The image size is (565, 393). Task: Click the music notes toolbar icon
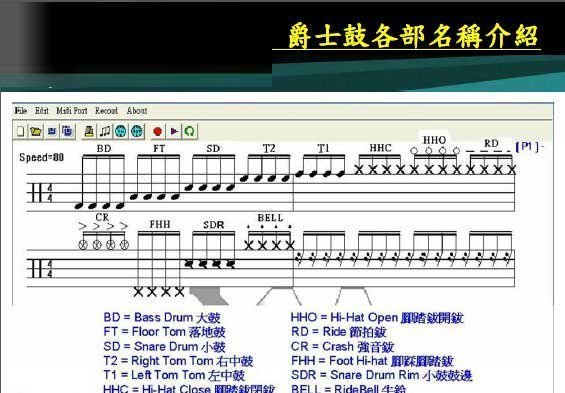[105, 131]
